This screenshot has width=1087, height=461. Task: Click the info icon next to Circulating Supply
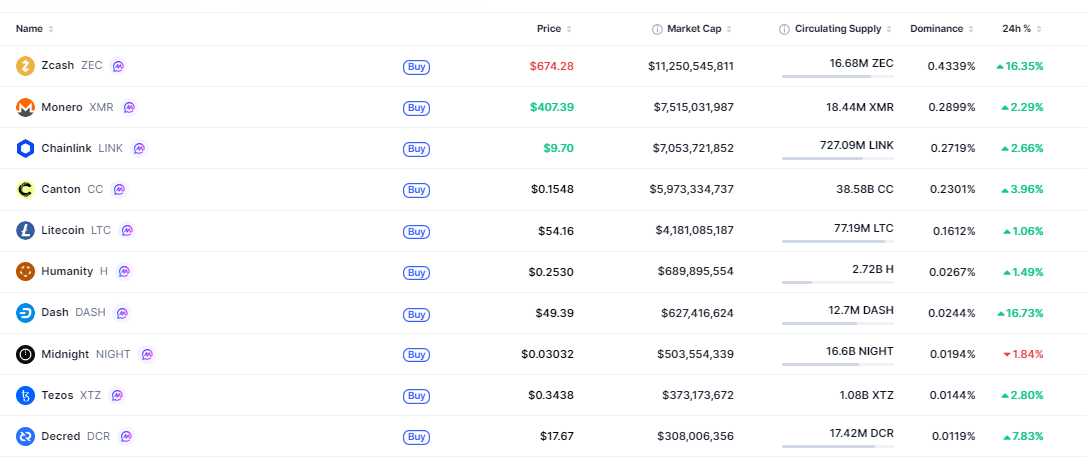point(784,29)
